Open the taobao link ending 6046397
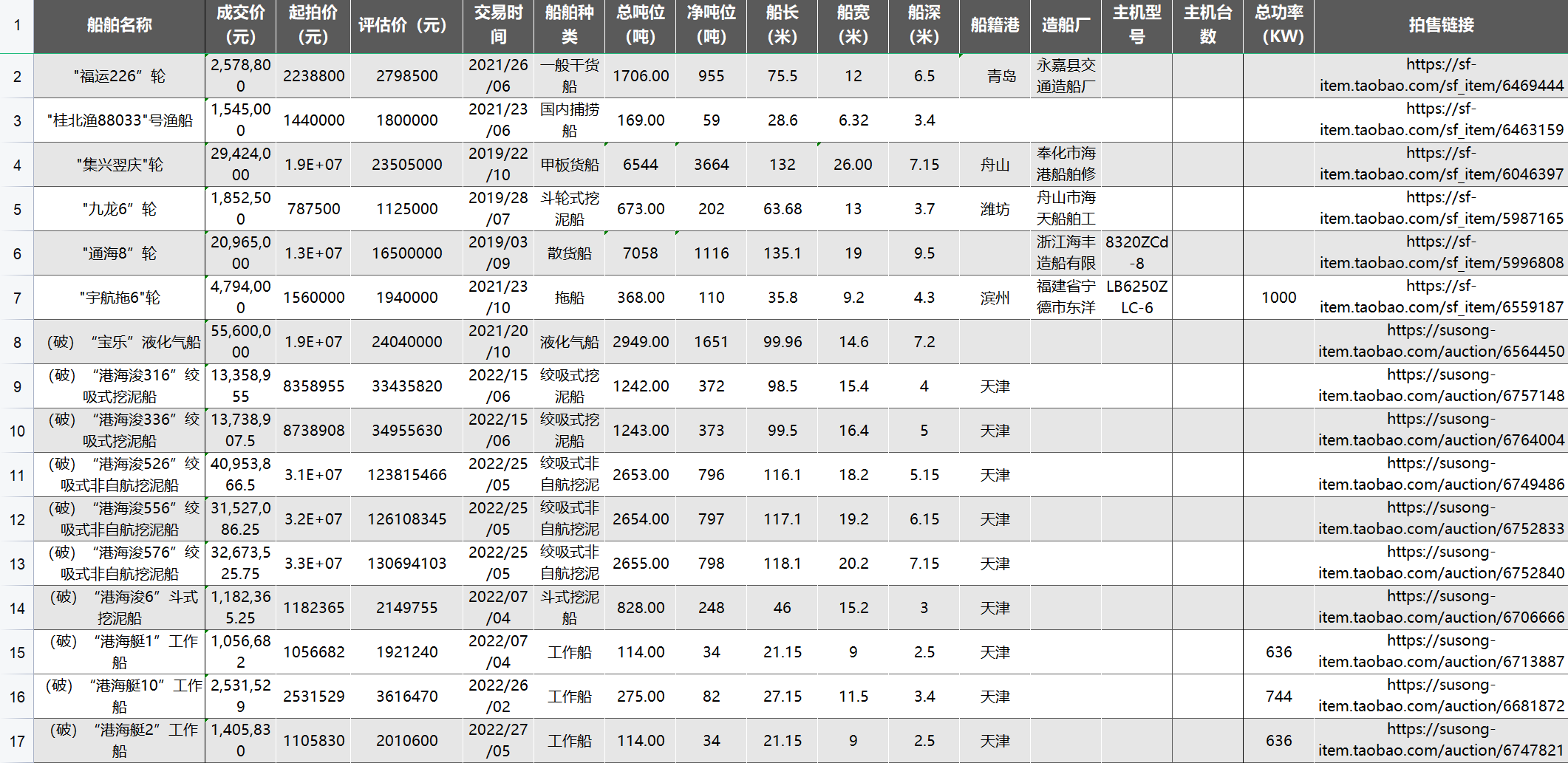 [1441, 164]
